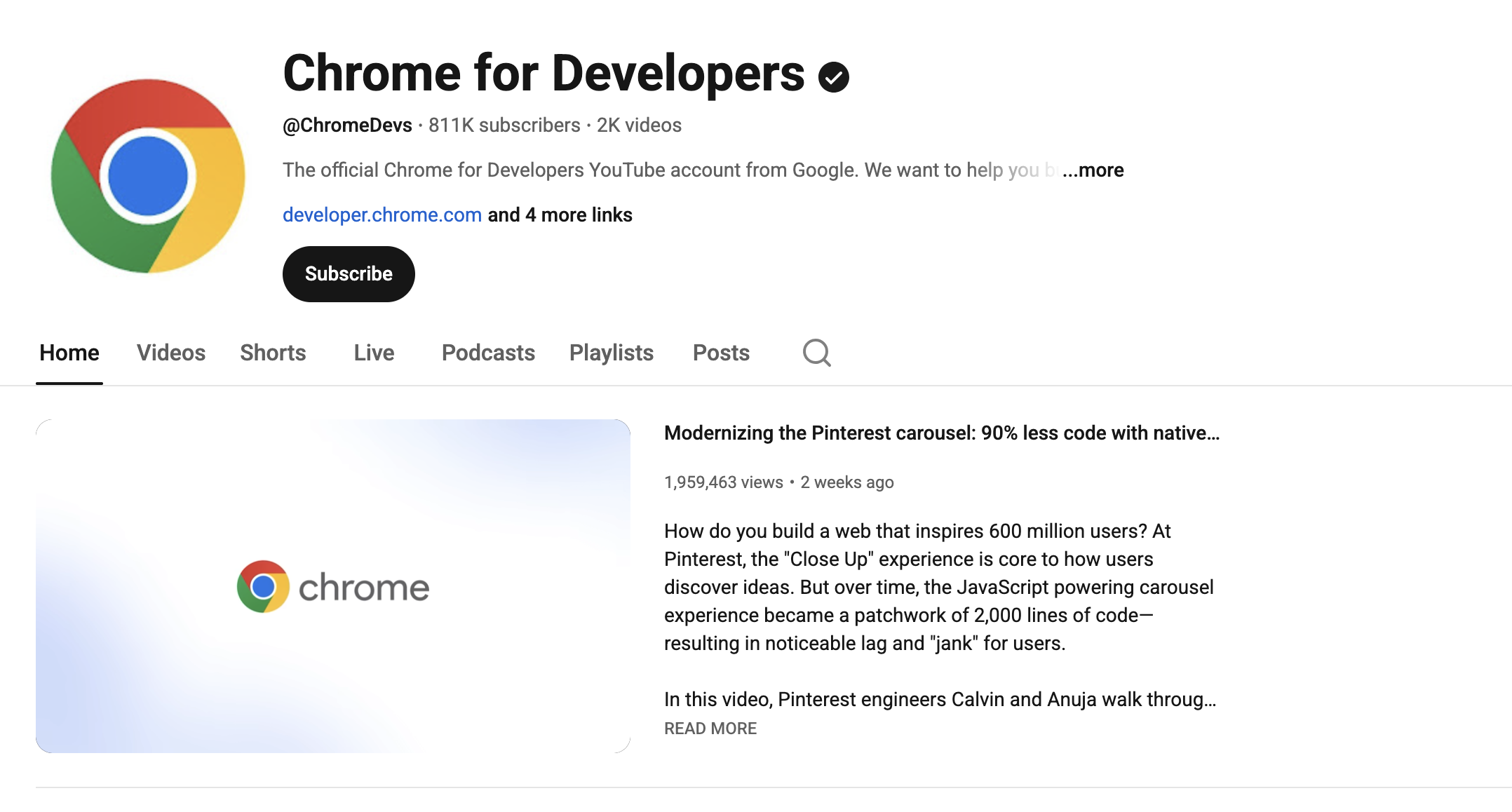Show the 'and 4 more links' list

pos(560,215)
